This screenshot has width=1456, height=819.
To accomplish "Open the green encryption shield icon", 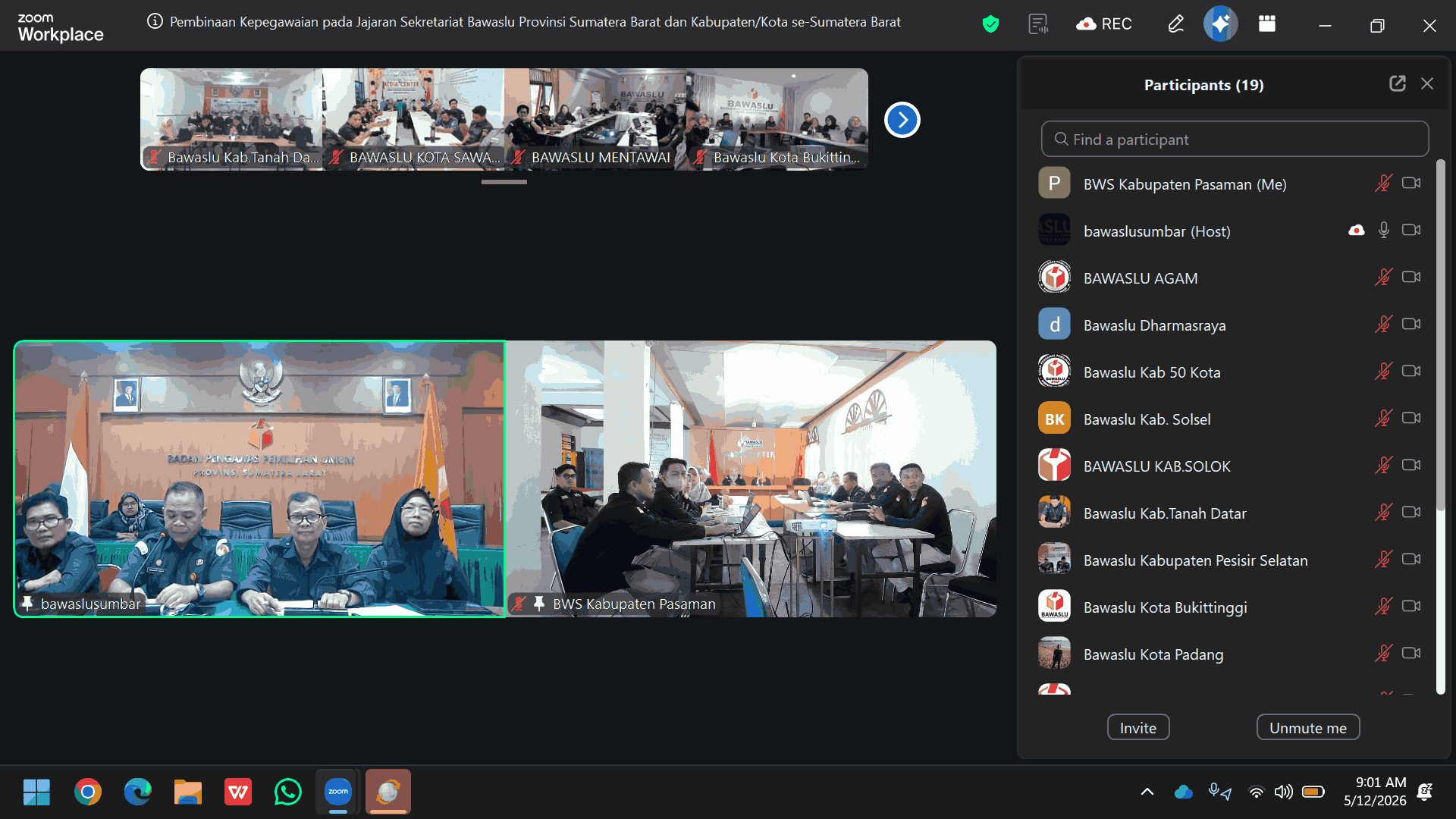I will 990,24.
